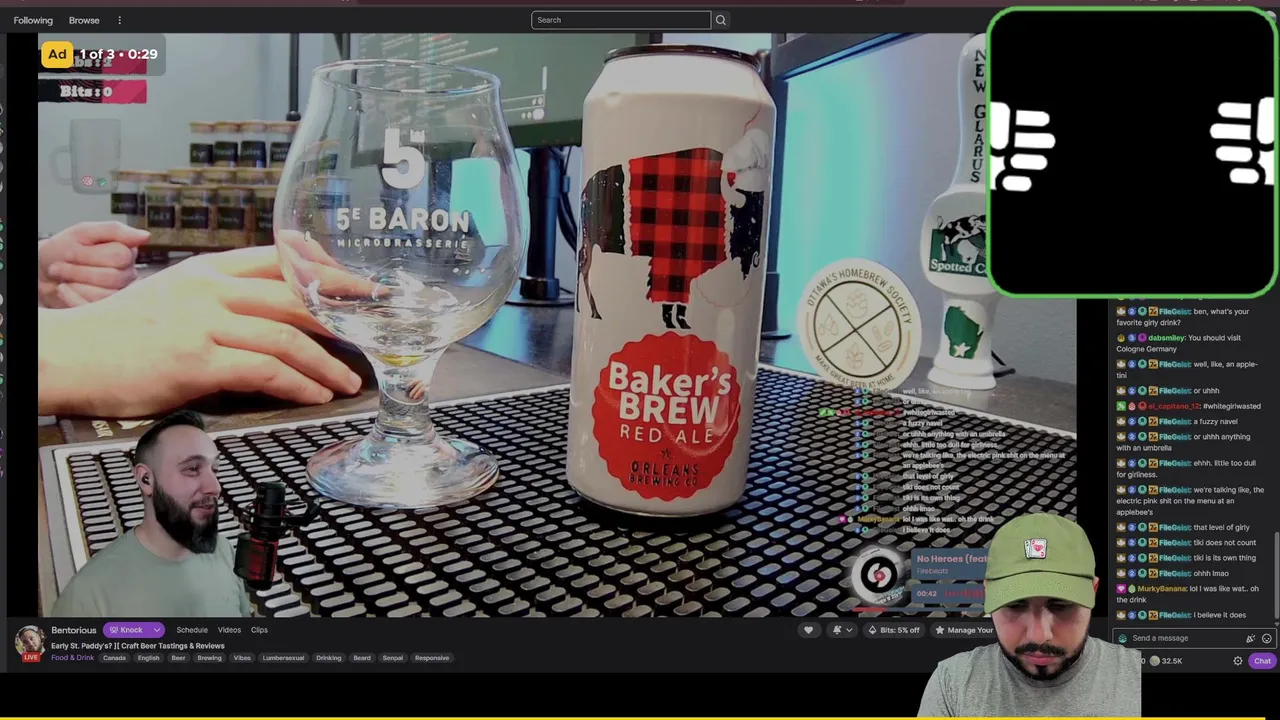Viewport: 1280px width, 720px height.
Task: Click the purple Chat send button
Action: pyautogui.click(x=1261, y=661)
